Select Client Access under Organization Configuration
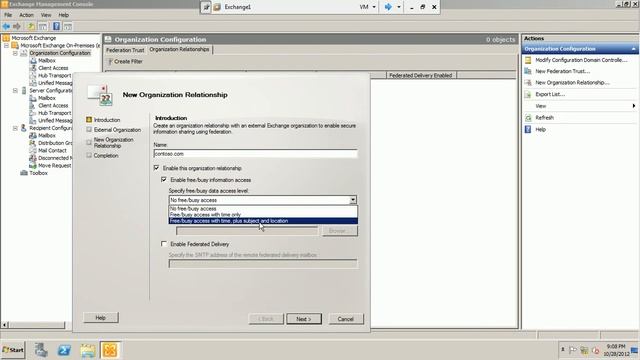Image resolution: width=640 pixels, height=360 pixels. [53, 68]
